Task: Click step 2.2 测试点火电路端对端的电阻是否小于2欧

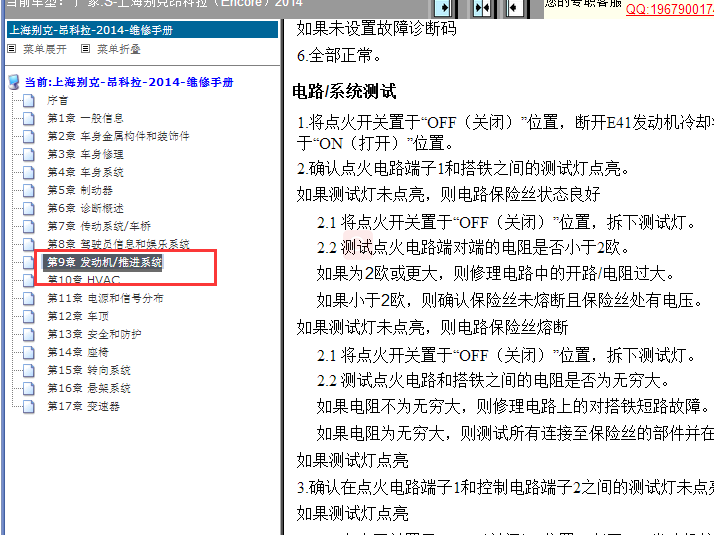Action: point(474,248)
